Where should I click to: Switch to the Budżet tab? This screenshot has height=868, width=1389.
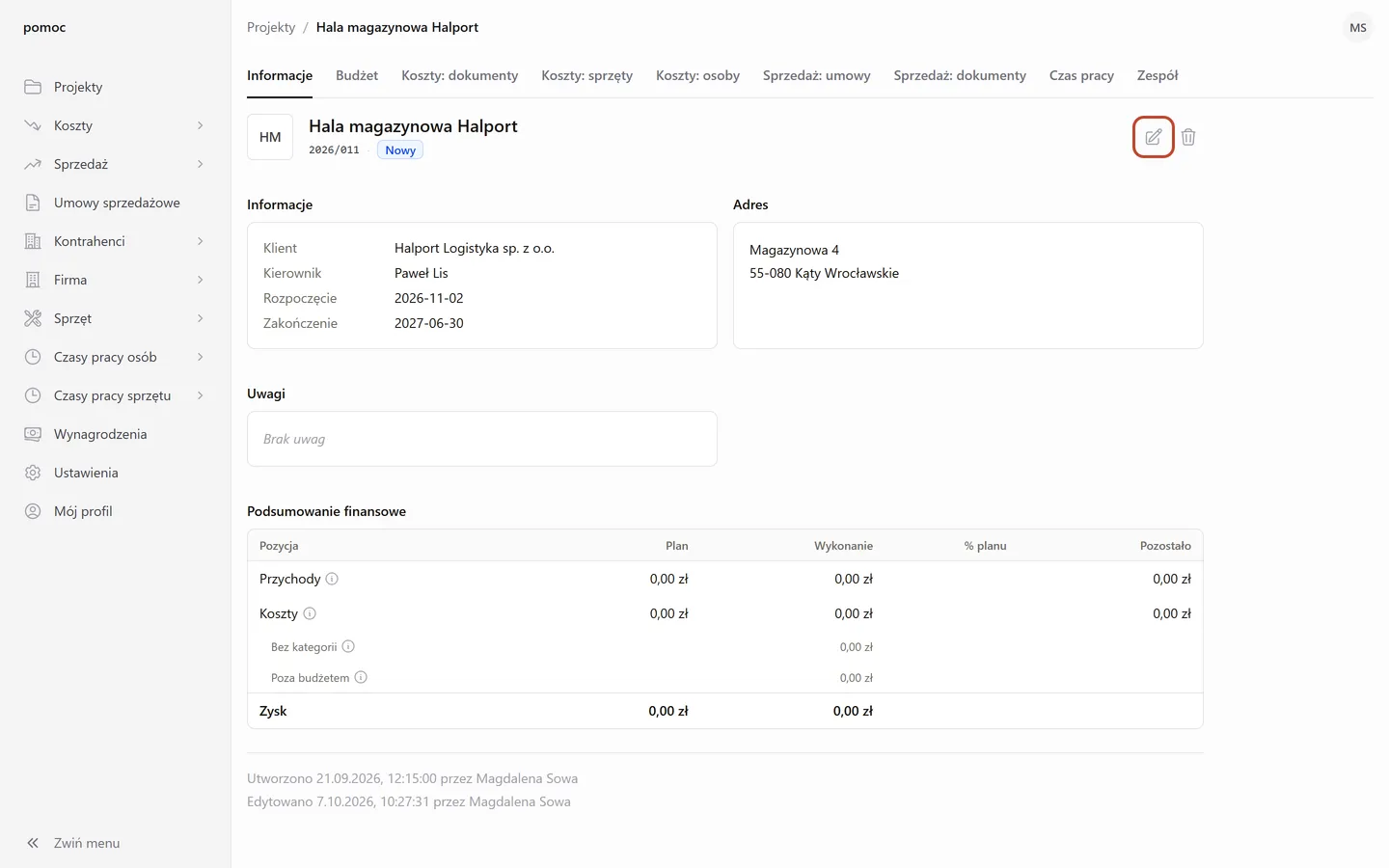357,75
